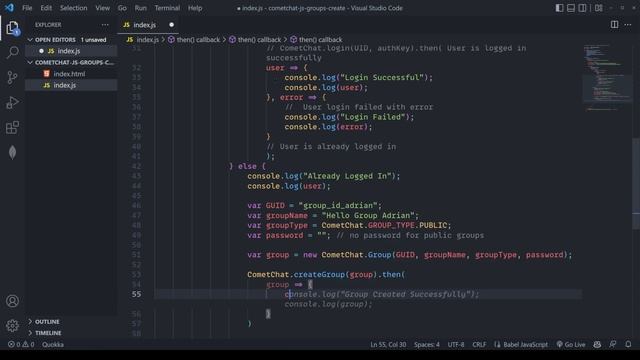Click line number 55 in gutter

pyautogui.click(x=136, y=294)
